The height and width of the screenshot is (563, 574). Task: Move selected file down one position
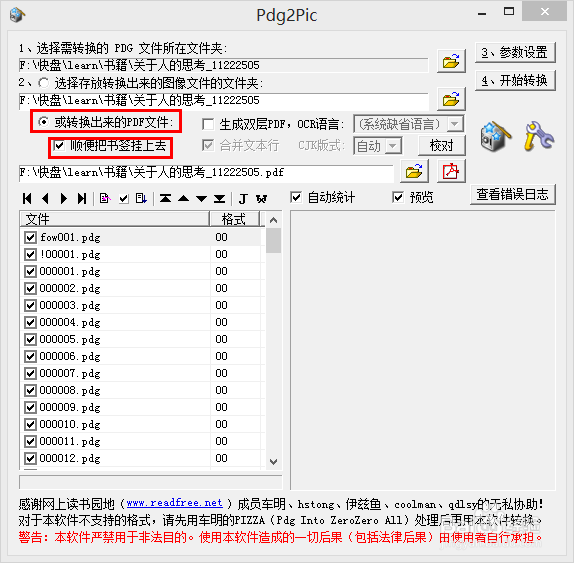pyautogui.click(x=201, y=199)
